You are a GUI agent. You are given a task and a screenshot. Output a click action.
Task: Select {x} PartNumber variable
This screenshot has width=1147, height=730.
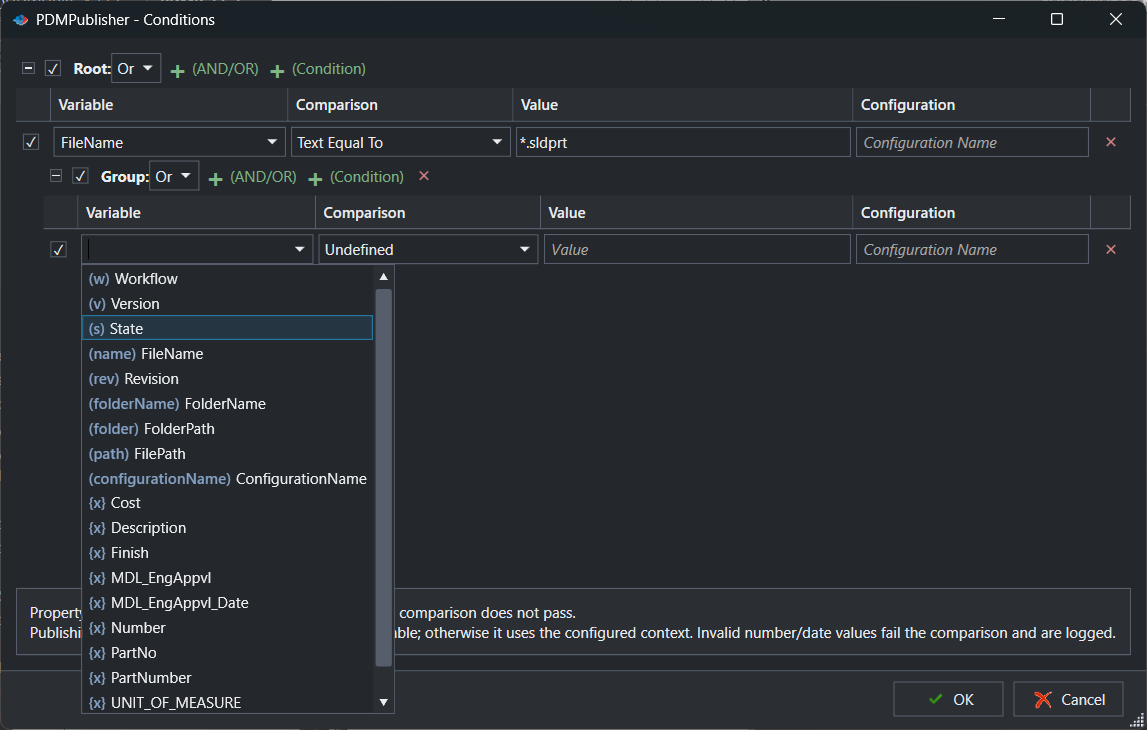pyautogui.click(x=227, y=677)
